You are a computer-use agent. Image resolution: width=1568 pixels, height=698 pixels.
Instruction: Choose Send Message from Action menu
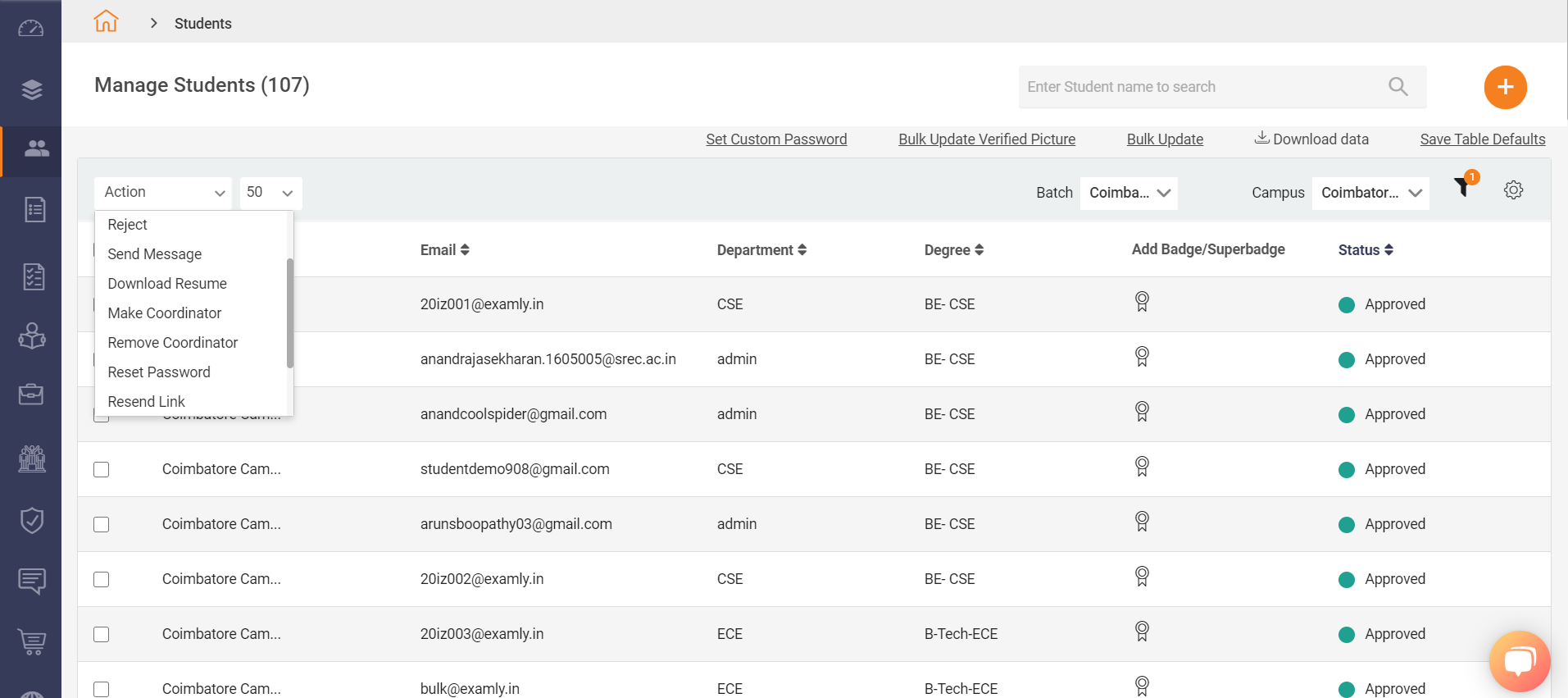(191, 254)
